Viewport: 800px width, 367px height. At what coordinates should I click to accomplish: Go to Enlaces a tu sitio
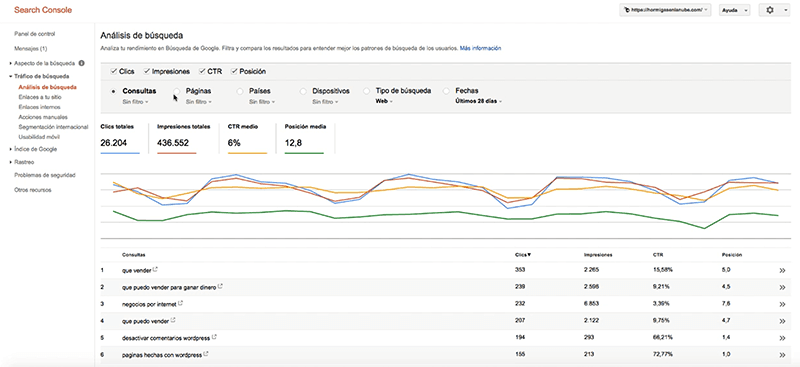40,97
